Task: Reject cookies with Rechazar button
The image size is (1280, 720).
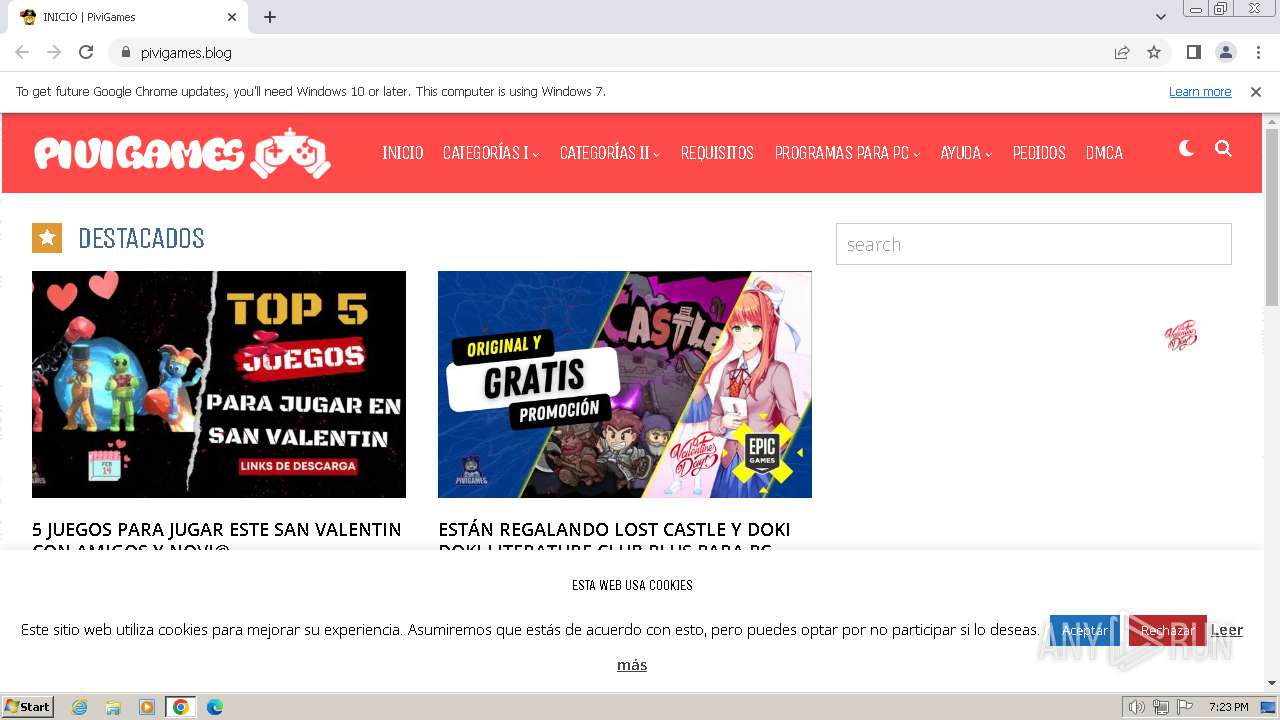Action: pos(1168,631)
